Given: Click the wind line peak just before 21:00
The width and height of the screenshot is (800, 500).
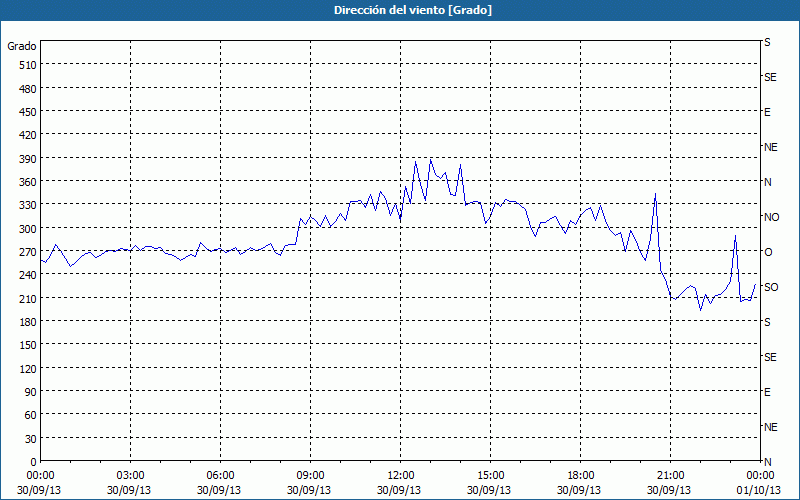Looking at the screenshot, I should [655, 194].
